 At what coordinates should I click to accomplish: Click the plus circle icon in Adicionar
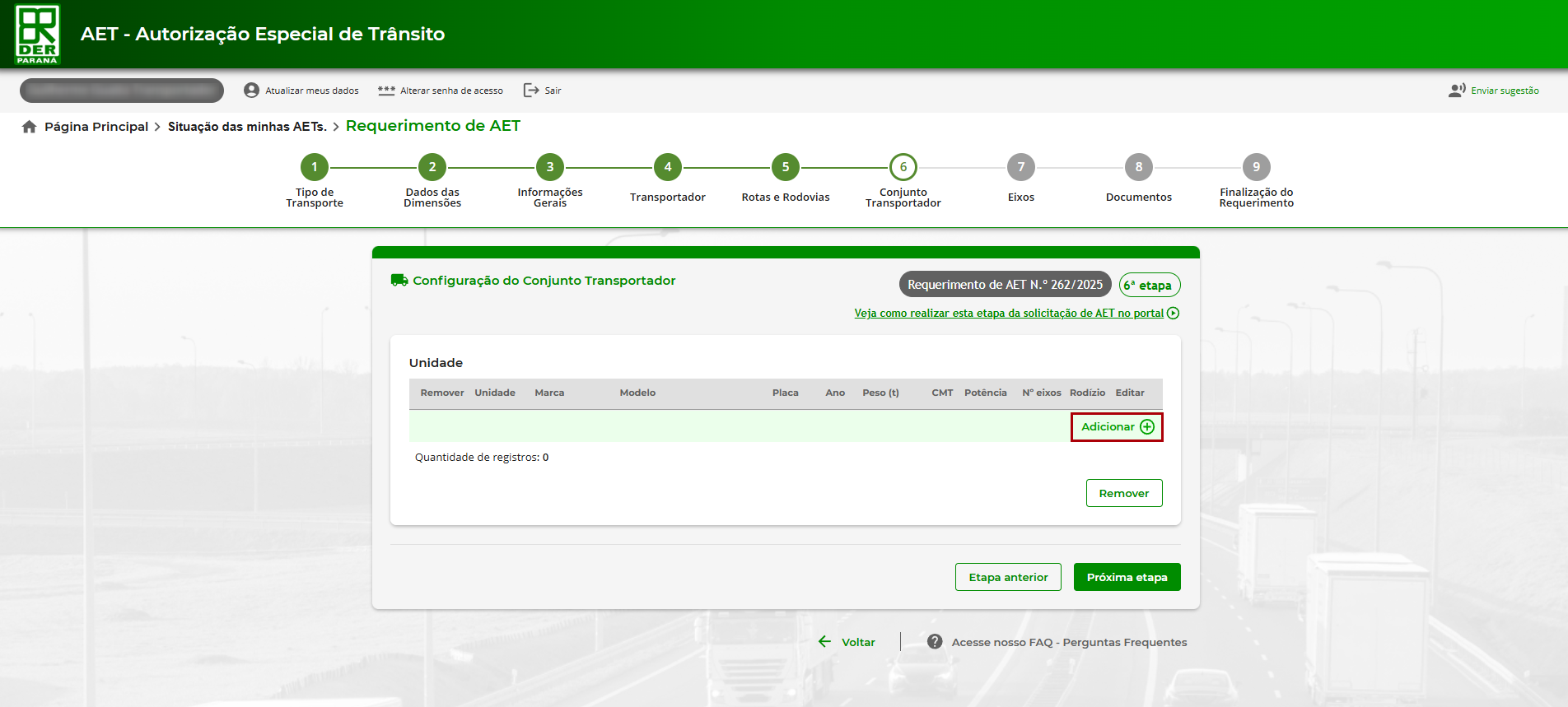[x=1147, y=427]
